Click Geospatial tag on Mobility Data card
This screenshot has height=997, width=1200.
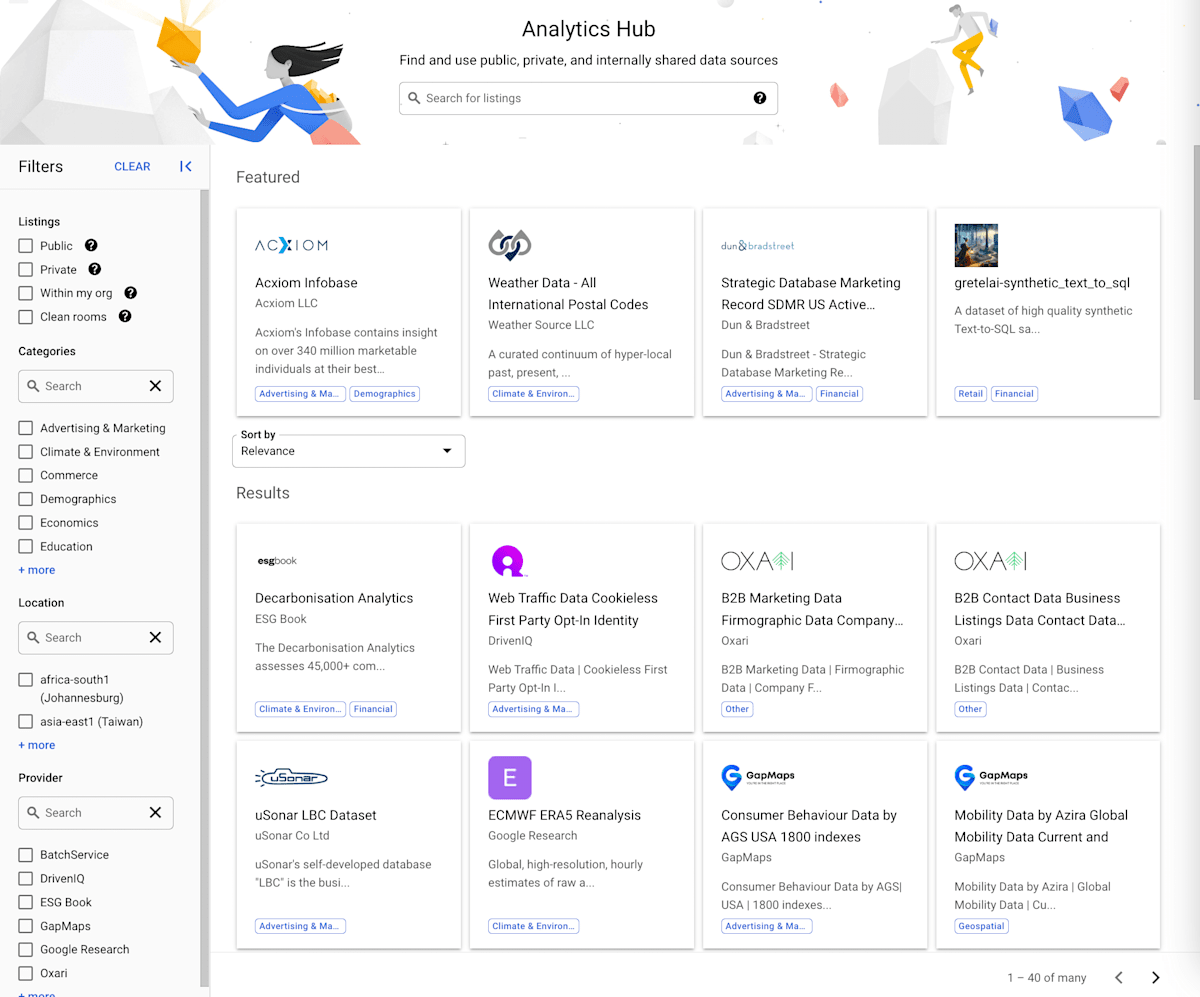pos(981,926)
